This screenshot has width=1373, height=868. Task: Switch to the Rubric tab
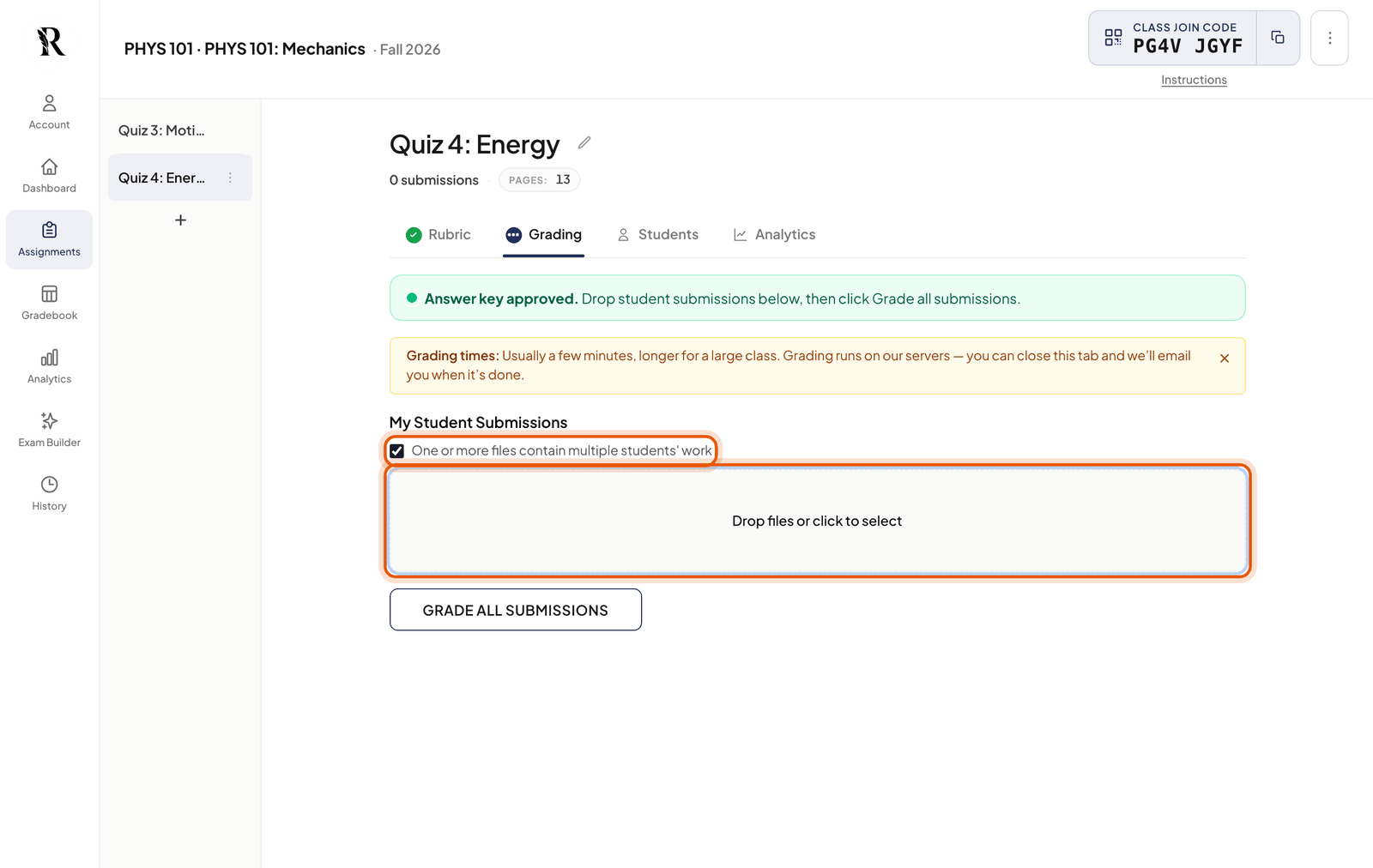[x=439, y=235]
